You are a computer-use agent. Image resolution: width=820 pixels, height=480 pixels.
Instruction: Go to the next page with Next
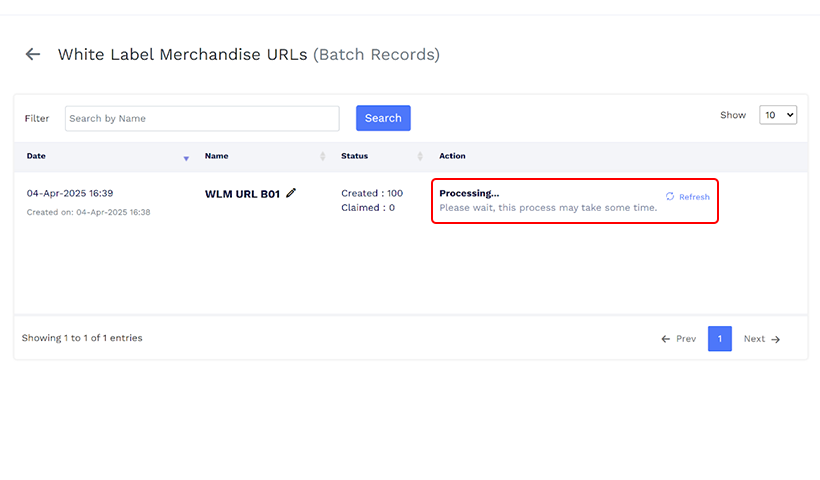tap(761, 339)
